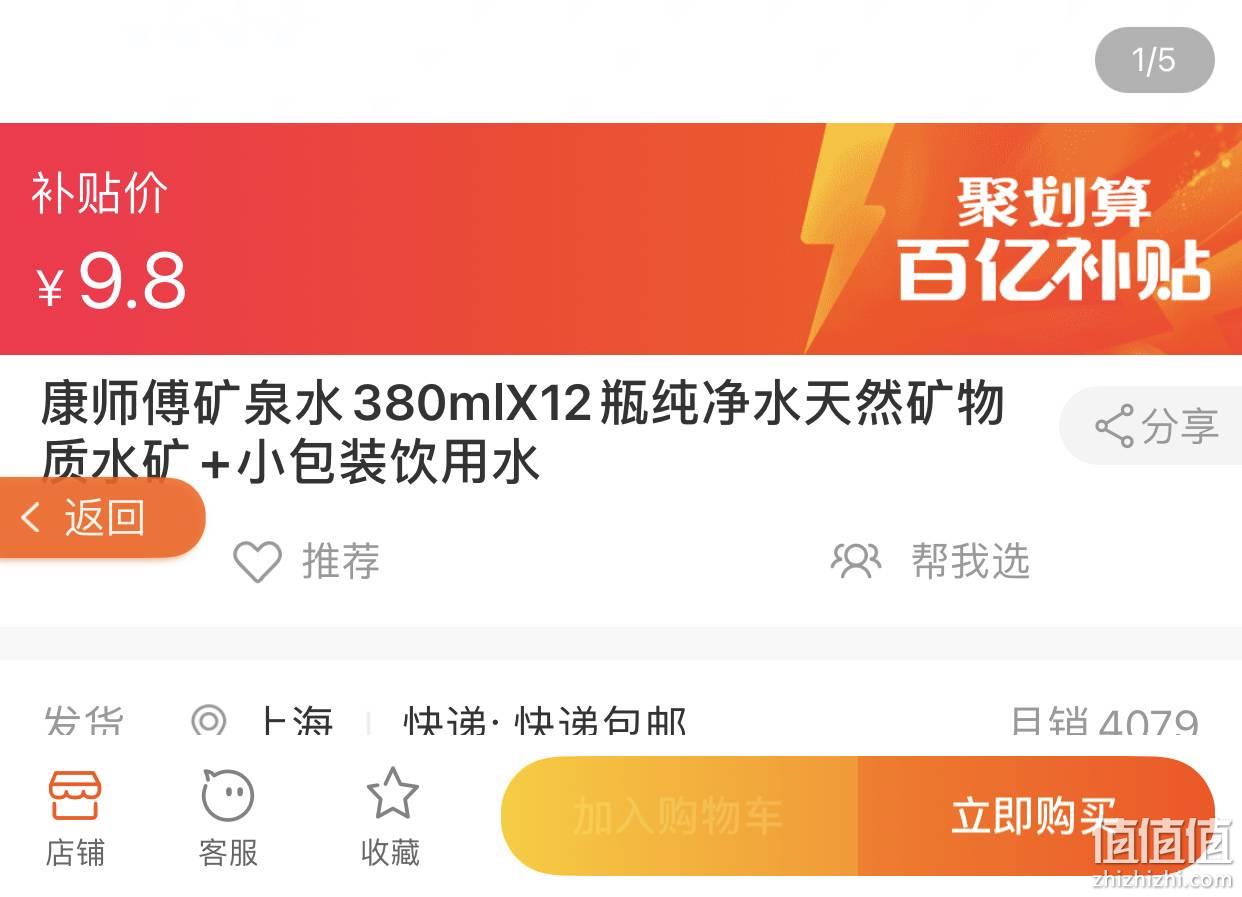The width and height of the screenshot is (1242, 897).
Task: Open the 店铺 shop icon
Action: (75, 795)
